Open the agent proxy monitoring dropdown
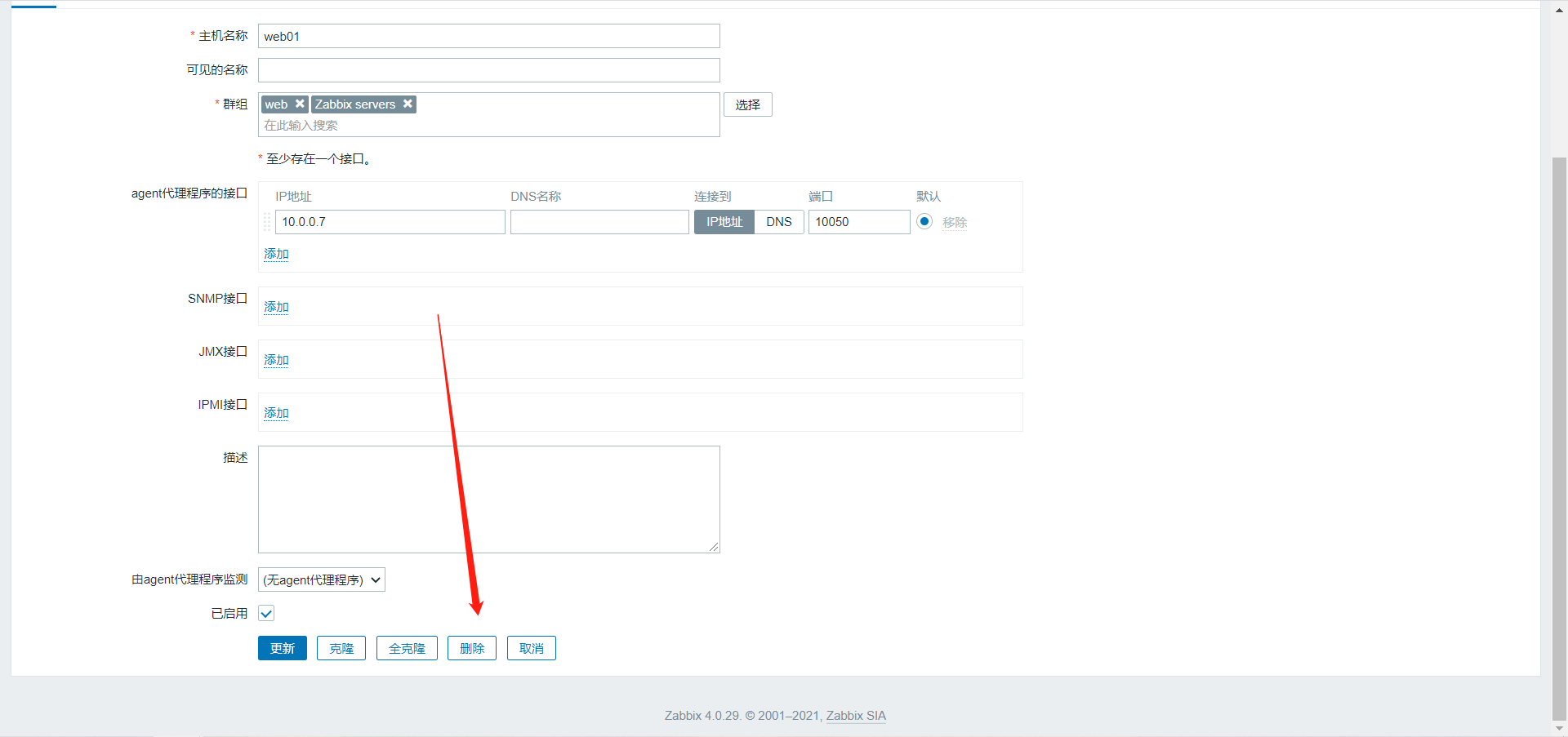Screen dimensions: 1568x737 pyautogui.click(x=322, y=579)
